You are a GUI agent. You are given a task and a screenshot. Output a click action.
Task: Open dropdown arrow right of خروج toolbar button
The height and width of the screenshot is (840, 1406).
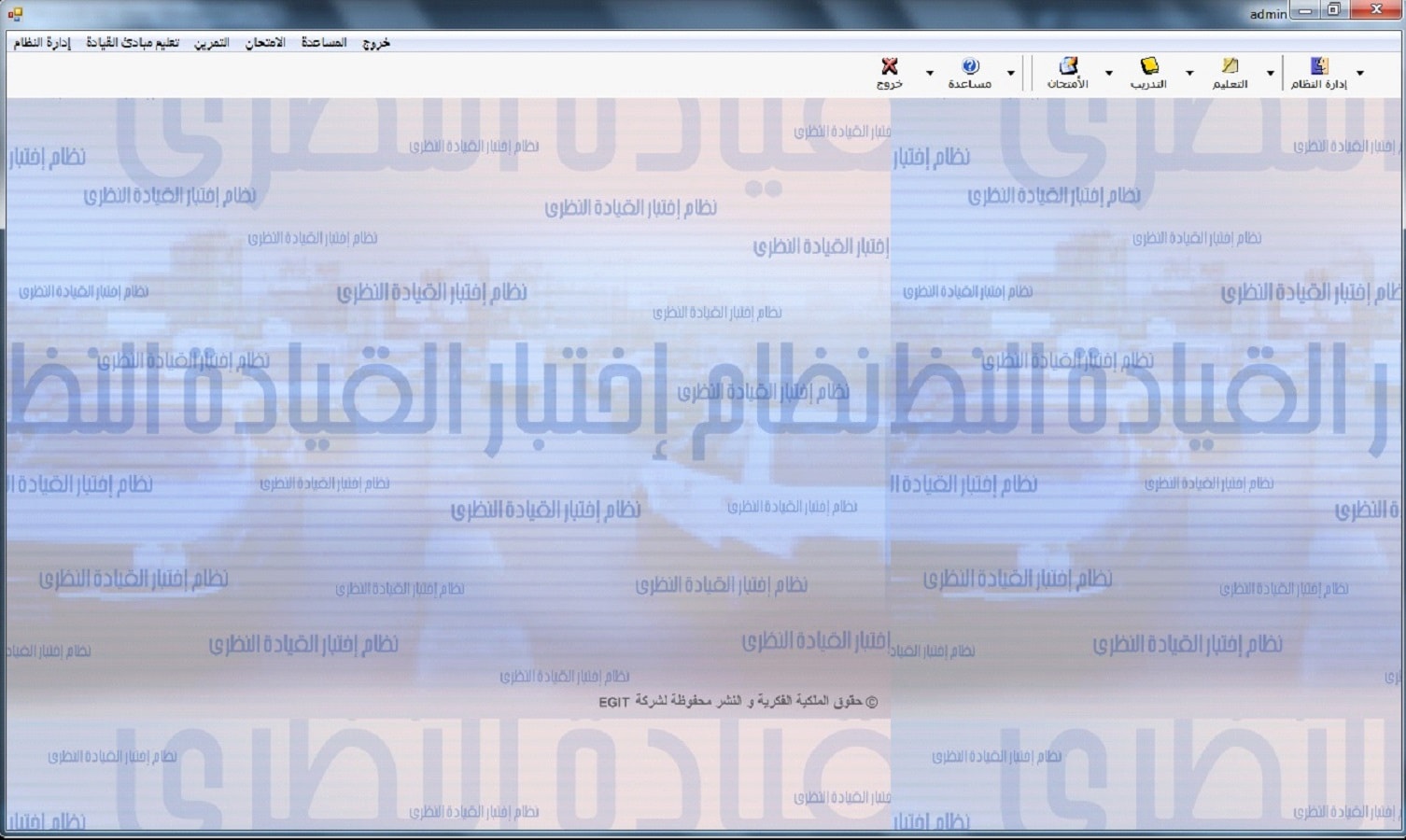point(929,73)
